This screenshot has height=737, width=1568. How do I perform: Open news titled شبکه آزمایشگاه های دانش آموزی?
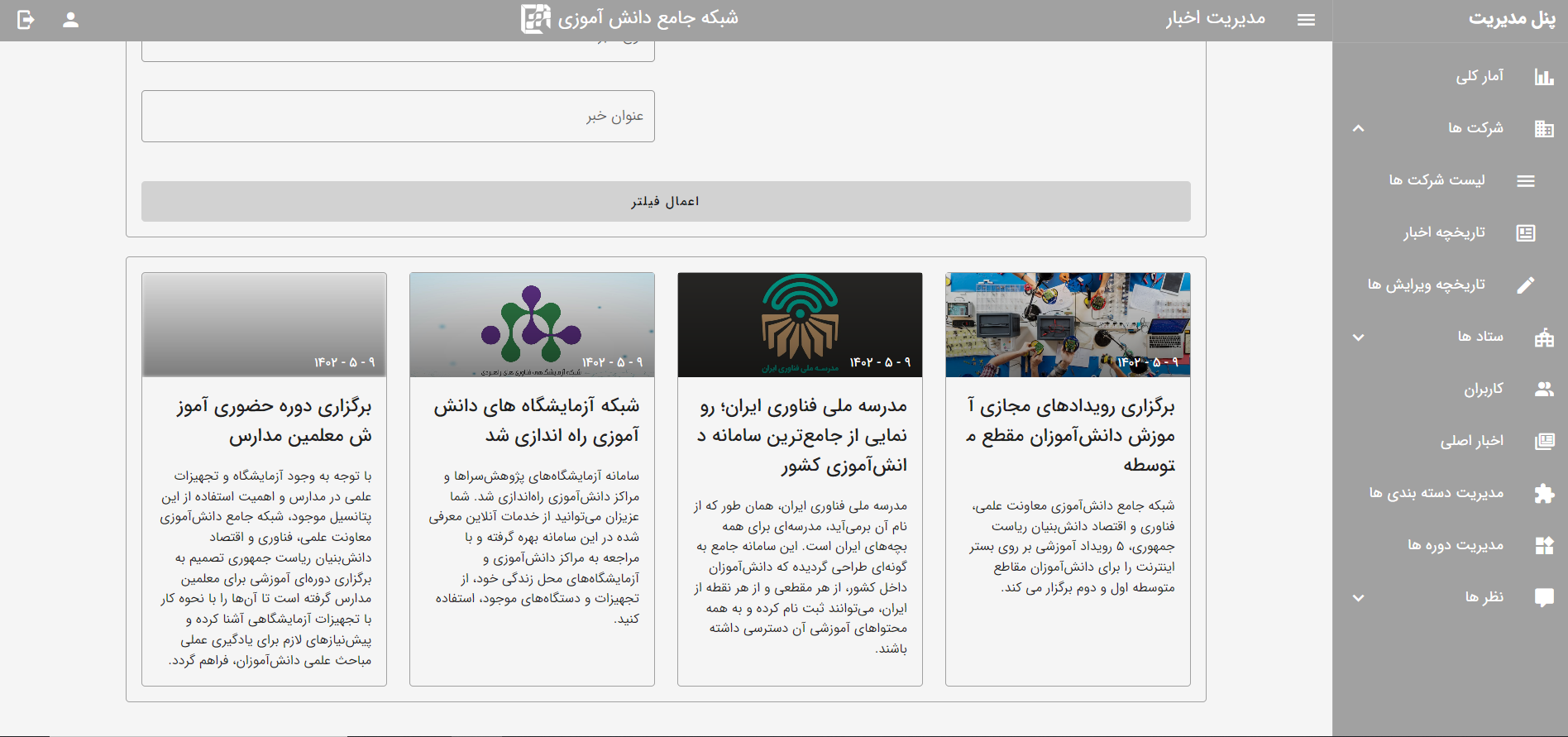pos(537,420)
